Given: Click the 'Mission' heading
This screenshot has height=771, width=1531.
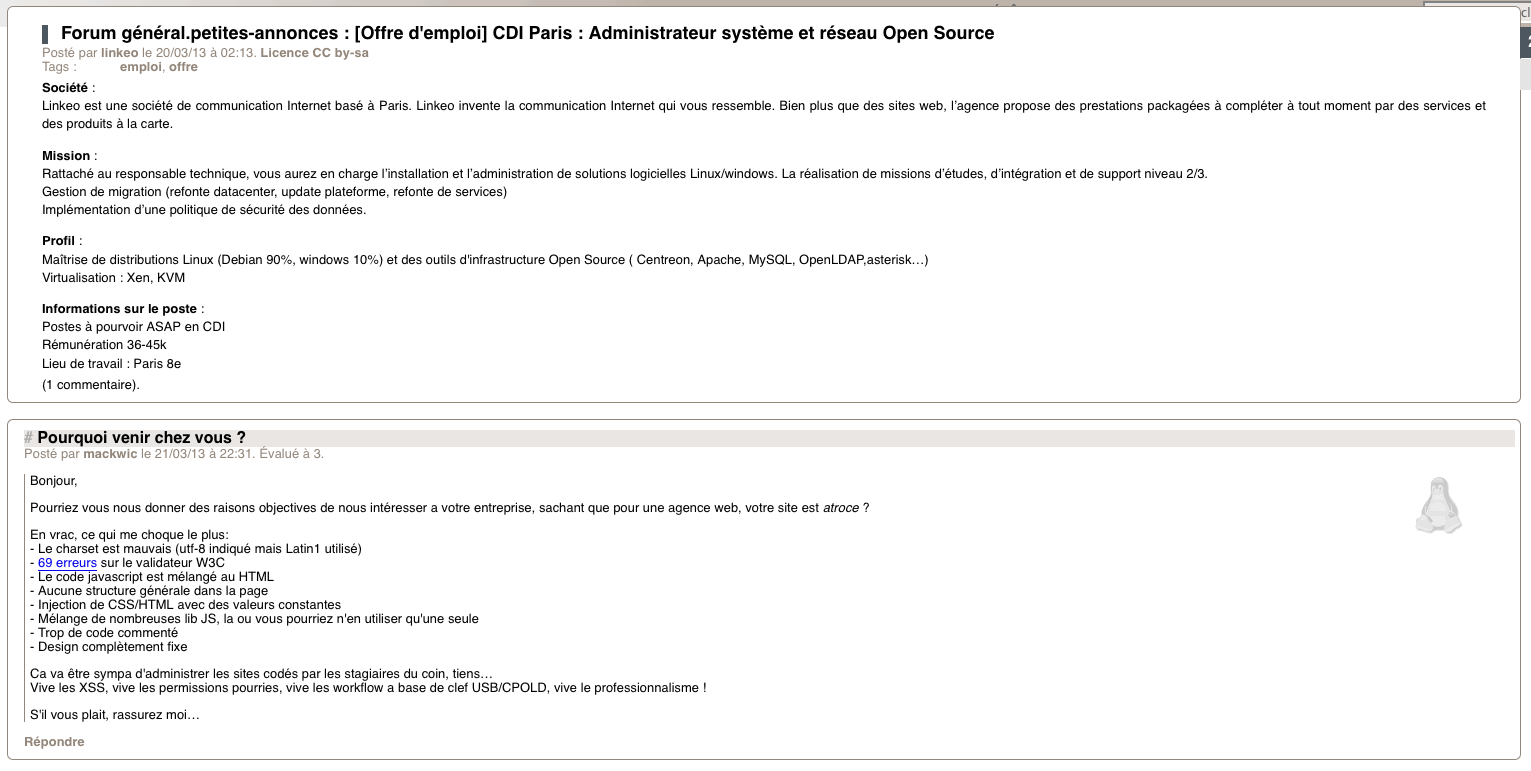Looking at the screenshot, I should coord(66,156).
